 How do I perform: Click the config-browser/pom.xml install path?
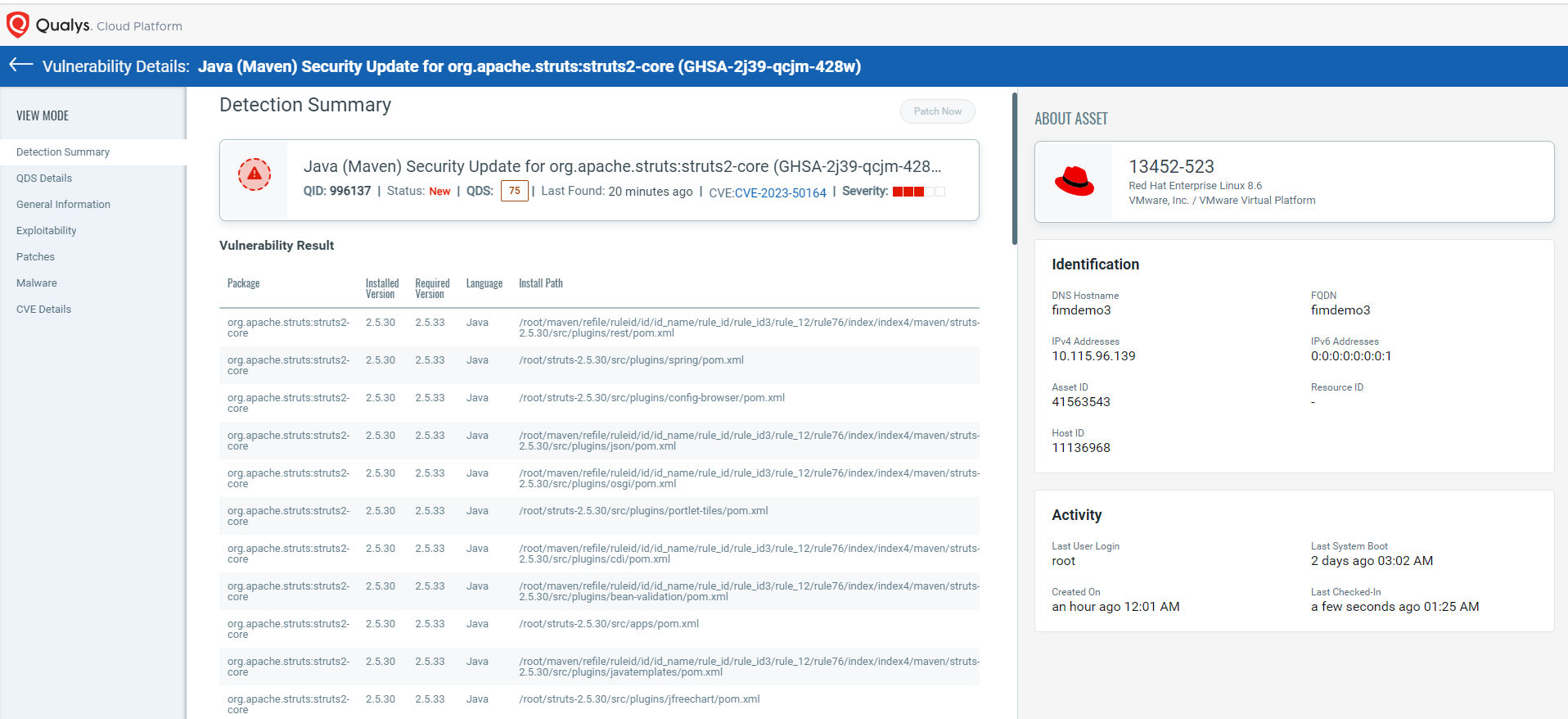(651, 398)
